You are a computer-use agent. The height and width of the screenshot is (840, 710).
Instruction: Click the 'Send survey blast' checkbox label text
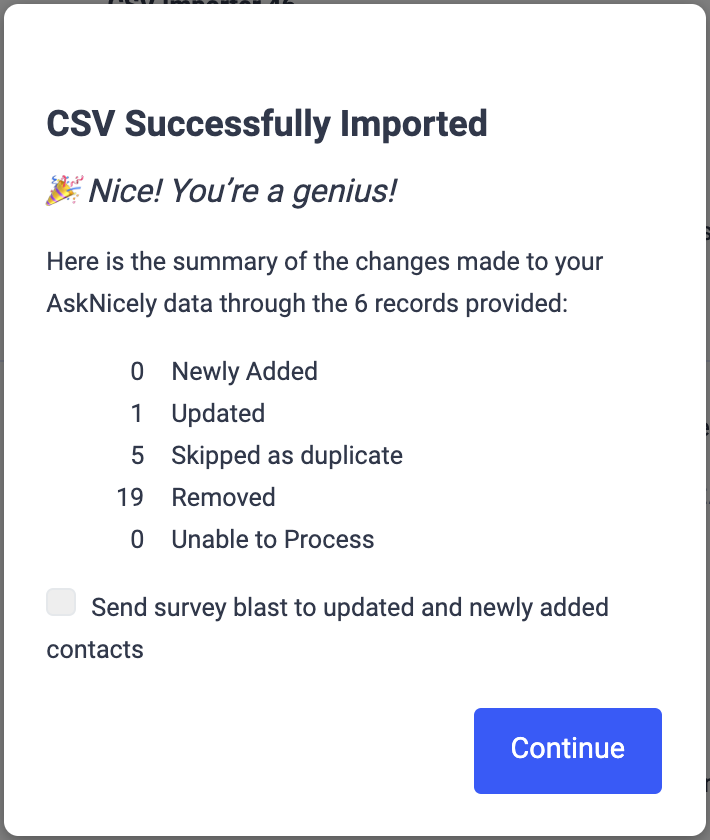(x=349, y=607)
